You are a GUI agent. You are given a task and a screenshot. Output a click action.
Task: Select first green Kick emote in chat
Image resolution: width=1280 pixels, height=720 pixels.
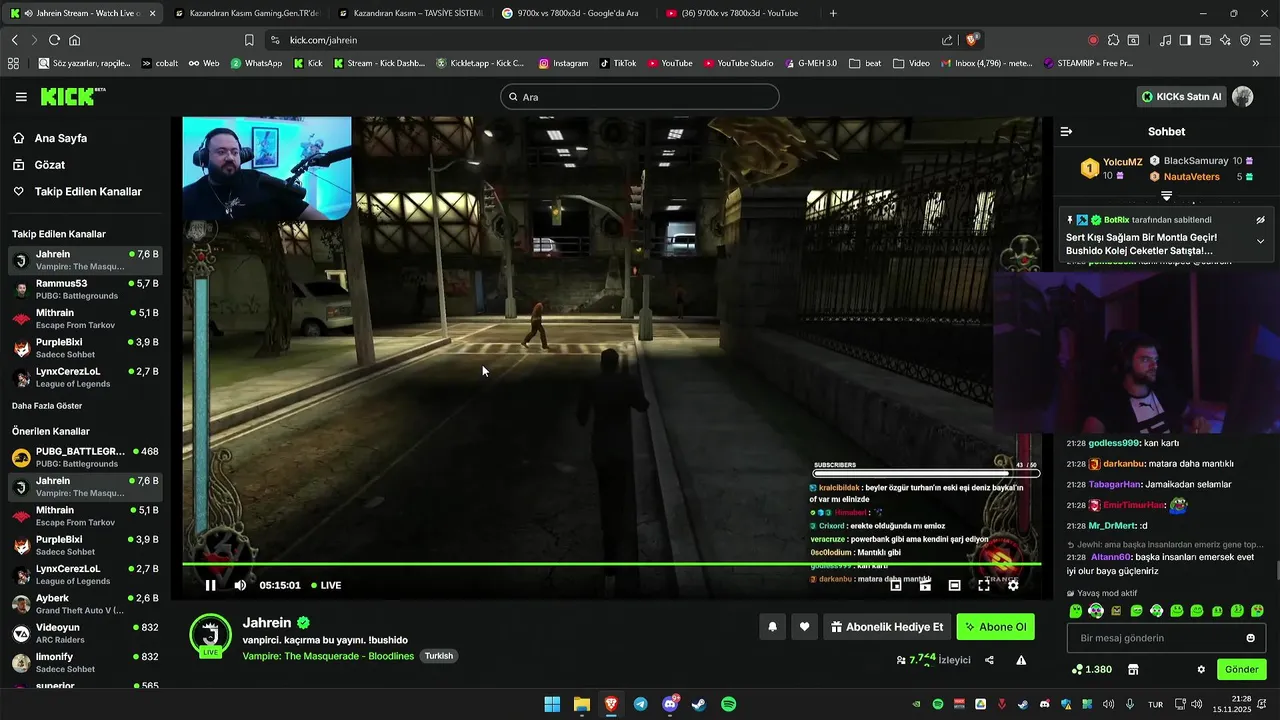pyautogui.click(x=1075, y=610)
